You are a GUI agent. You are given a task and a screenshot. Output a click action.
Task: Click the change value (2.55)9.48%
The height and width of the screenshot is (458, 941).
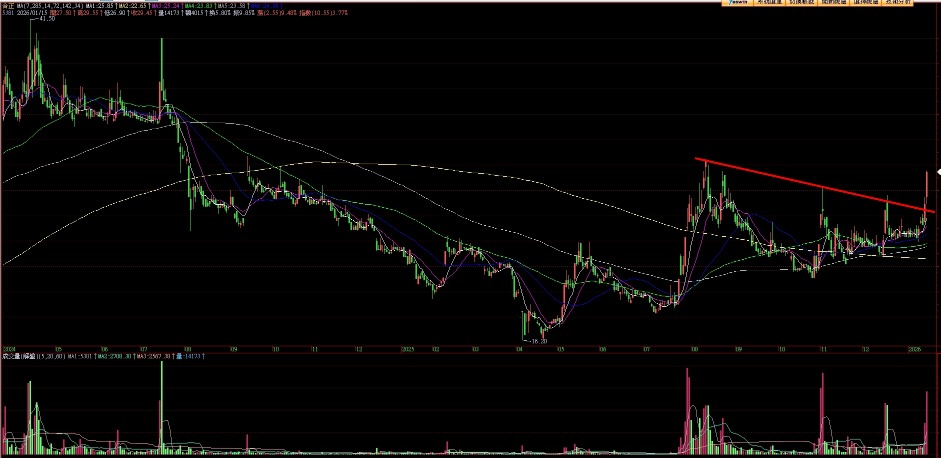click(277, 13)
